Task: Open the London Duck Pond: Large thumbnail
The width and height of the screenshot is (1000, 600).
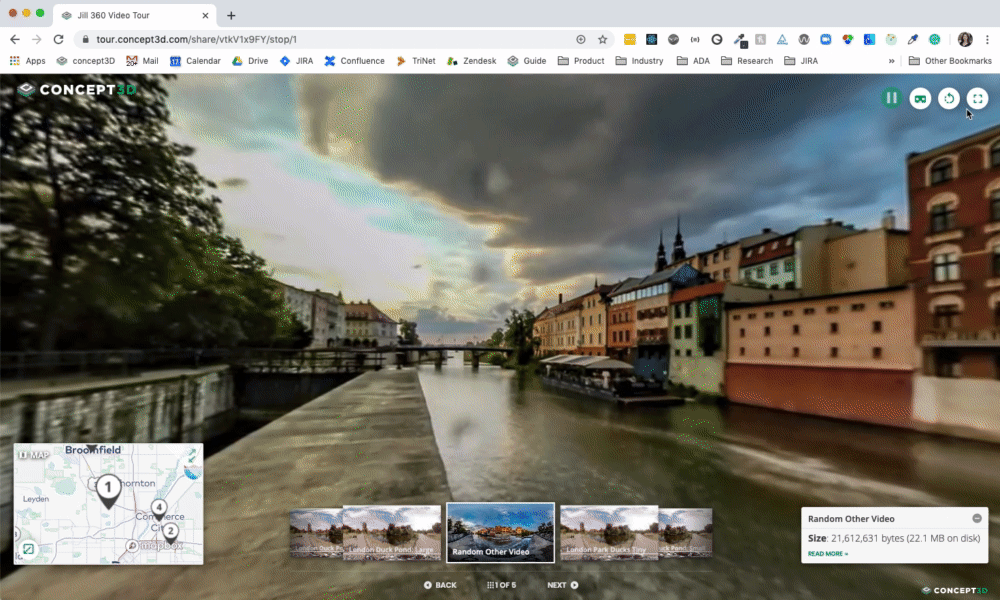Action: point(391,531)
